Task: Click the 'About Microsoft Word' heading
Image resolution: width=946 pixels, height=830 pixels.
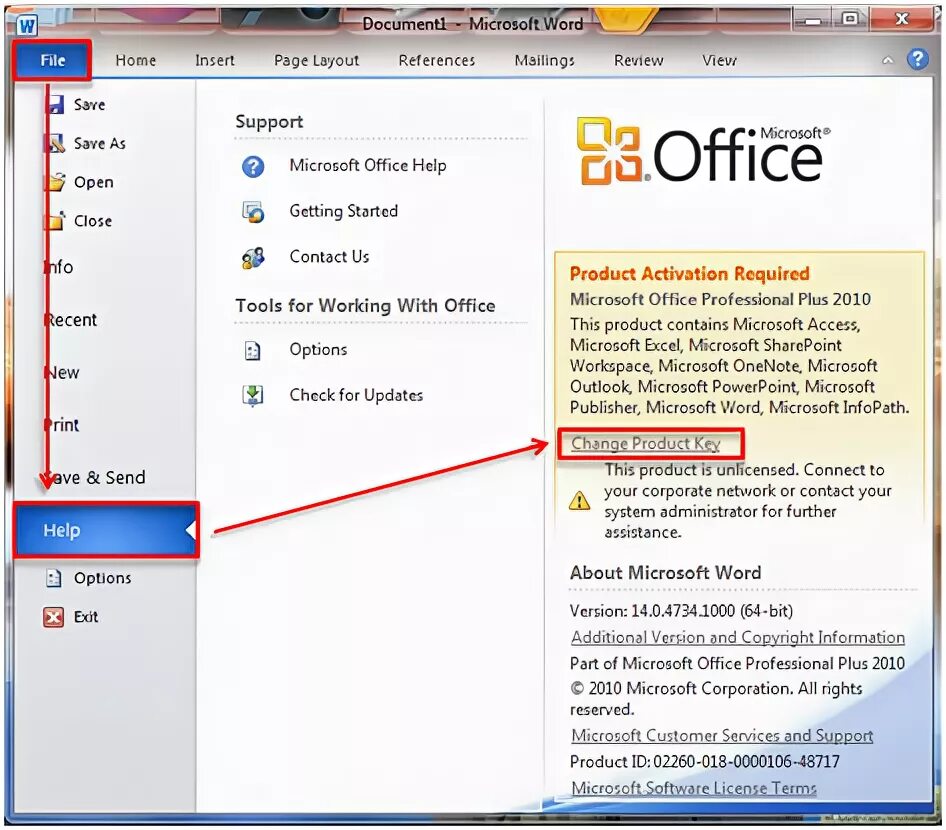Action: [665, 572]
